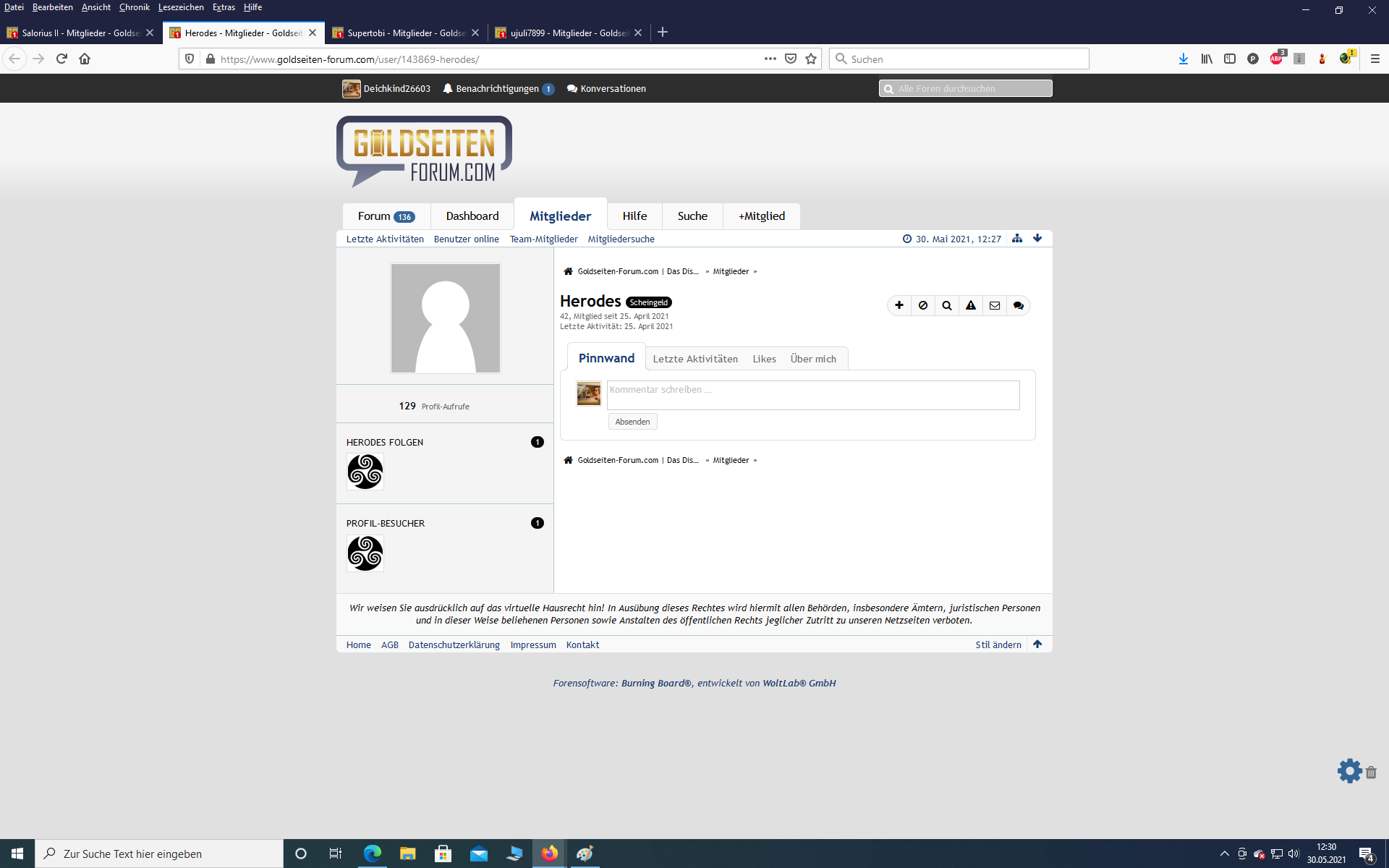Screen dimensions: 1389x868
Task: Open the Team-Mitglieder link
Action: click(543, 239)
